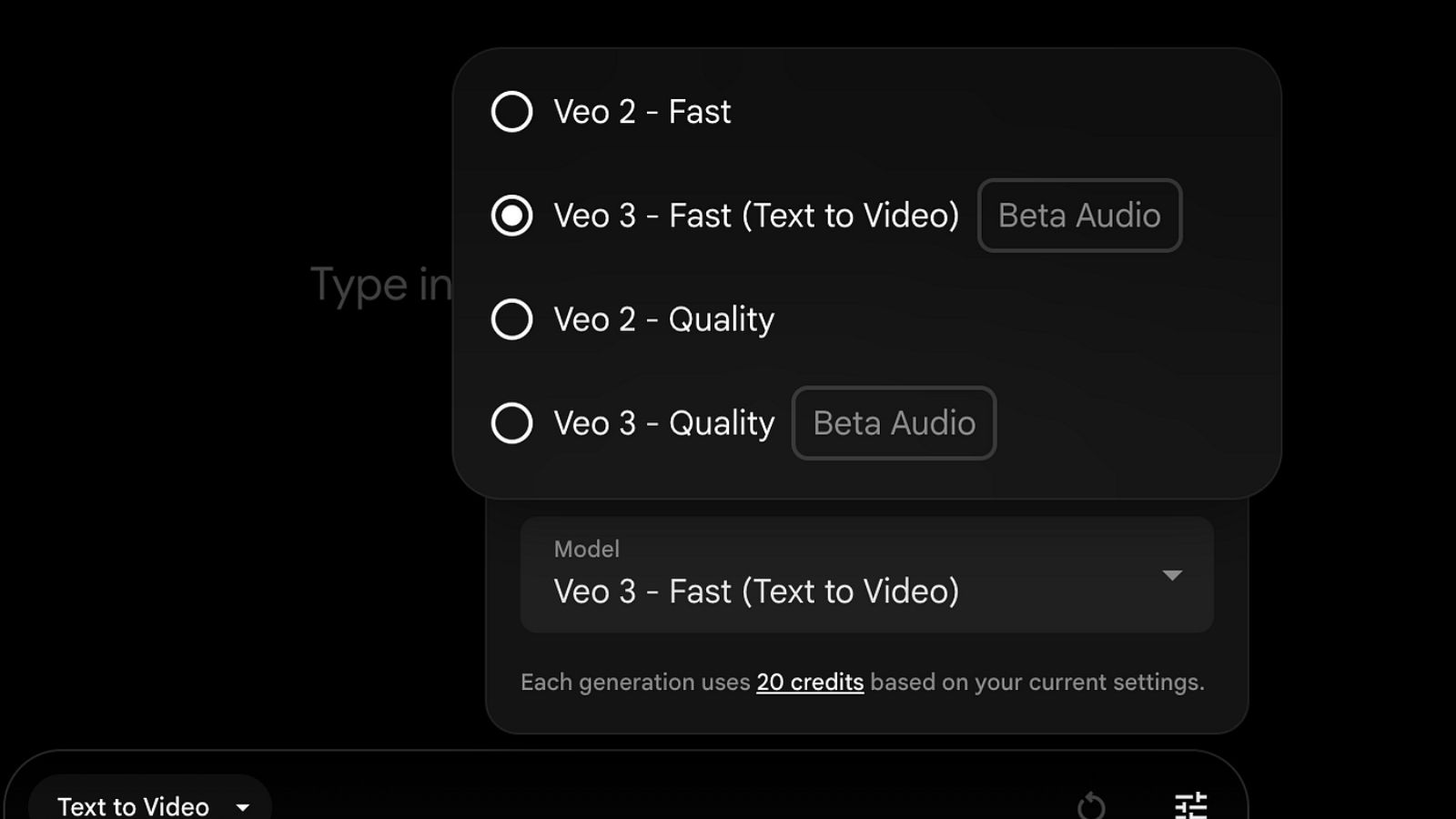Select the Veo 3 - Fast radio button

point(511,216)
